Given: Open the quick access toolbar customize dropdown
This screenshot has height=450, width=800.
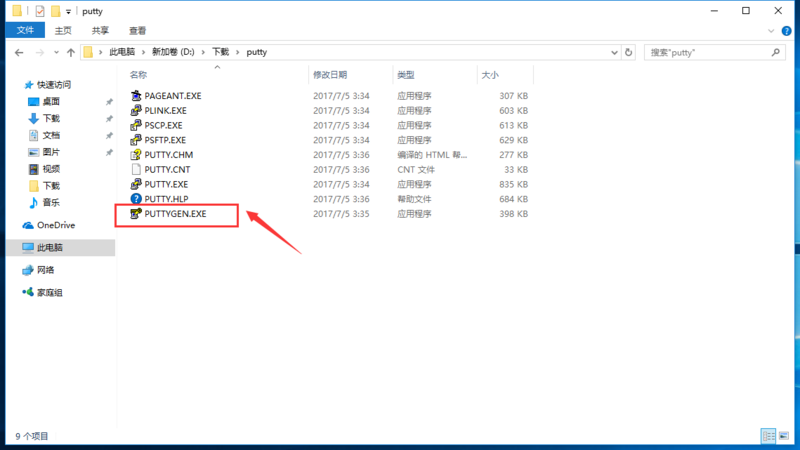Looking at the screenshot, I should 68,12.
